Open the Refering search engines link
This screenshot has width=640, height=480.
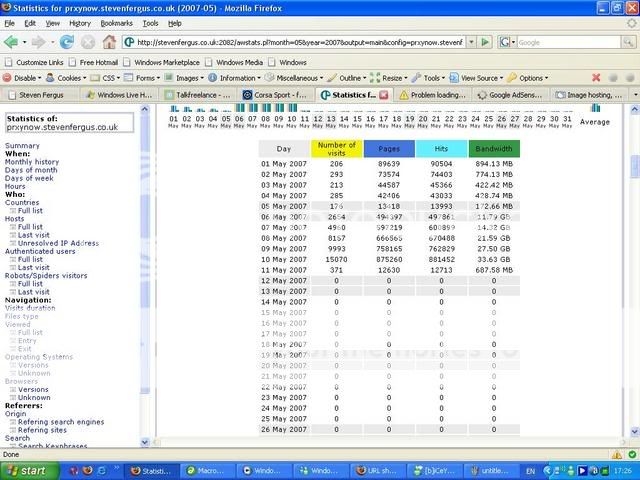point(60,422)
